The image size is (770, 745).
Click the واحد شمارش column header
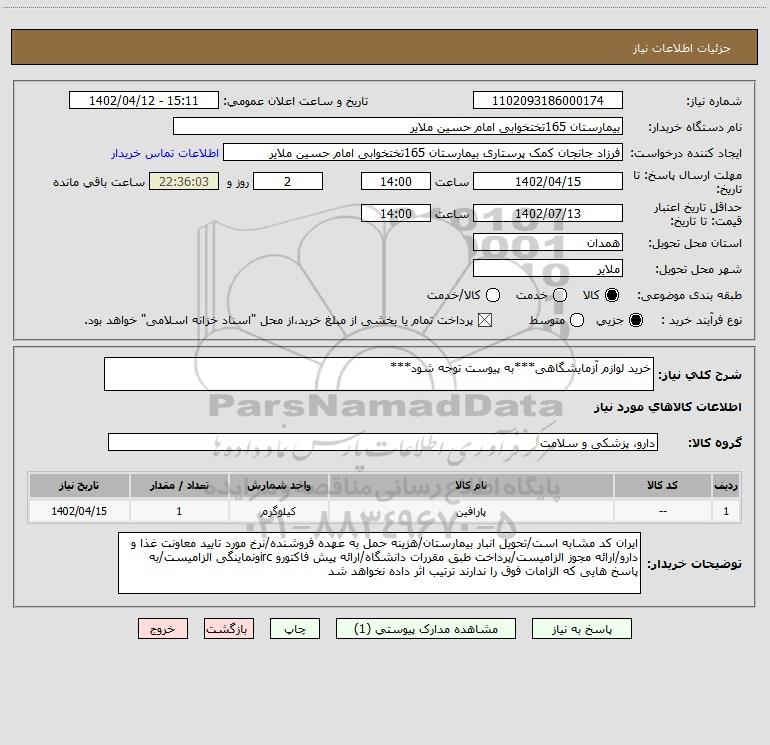pyautogui.click(x=278, y=485)
